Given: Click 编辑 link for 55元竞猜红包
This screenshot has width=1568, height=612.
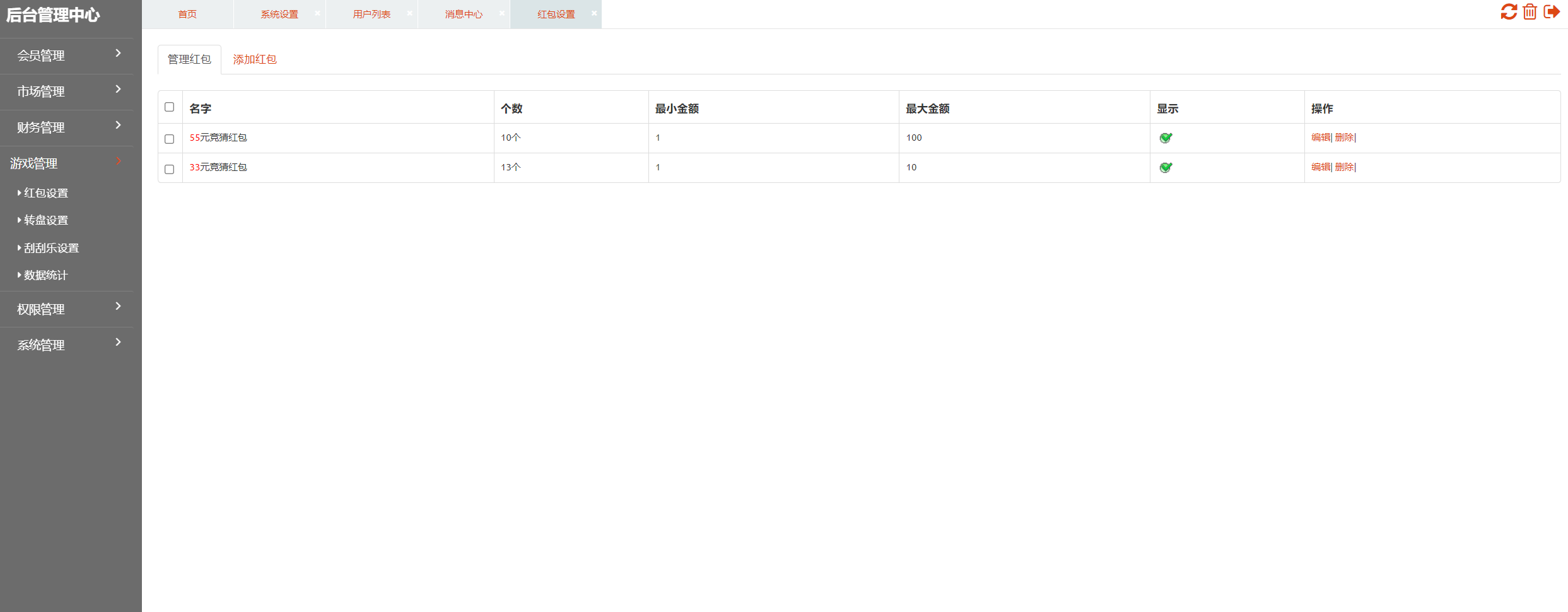Looking at the screenshot, I should pyautogui.click(x=1320, y=138).
